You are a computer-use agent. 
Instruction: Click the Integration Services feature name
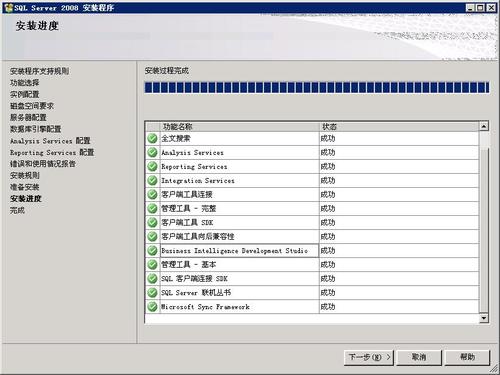click(198, 181)
